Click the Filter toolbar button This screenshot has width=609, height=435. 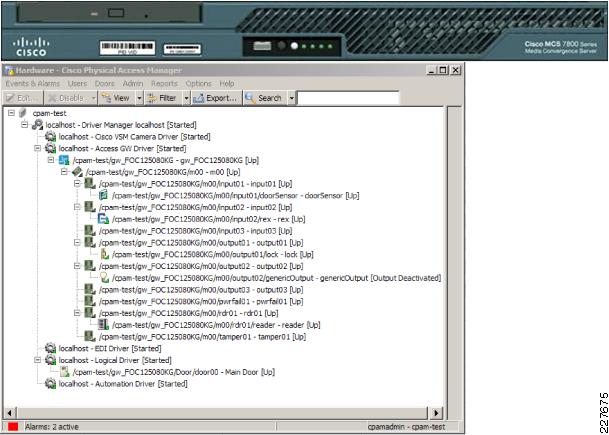[163, 98]
